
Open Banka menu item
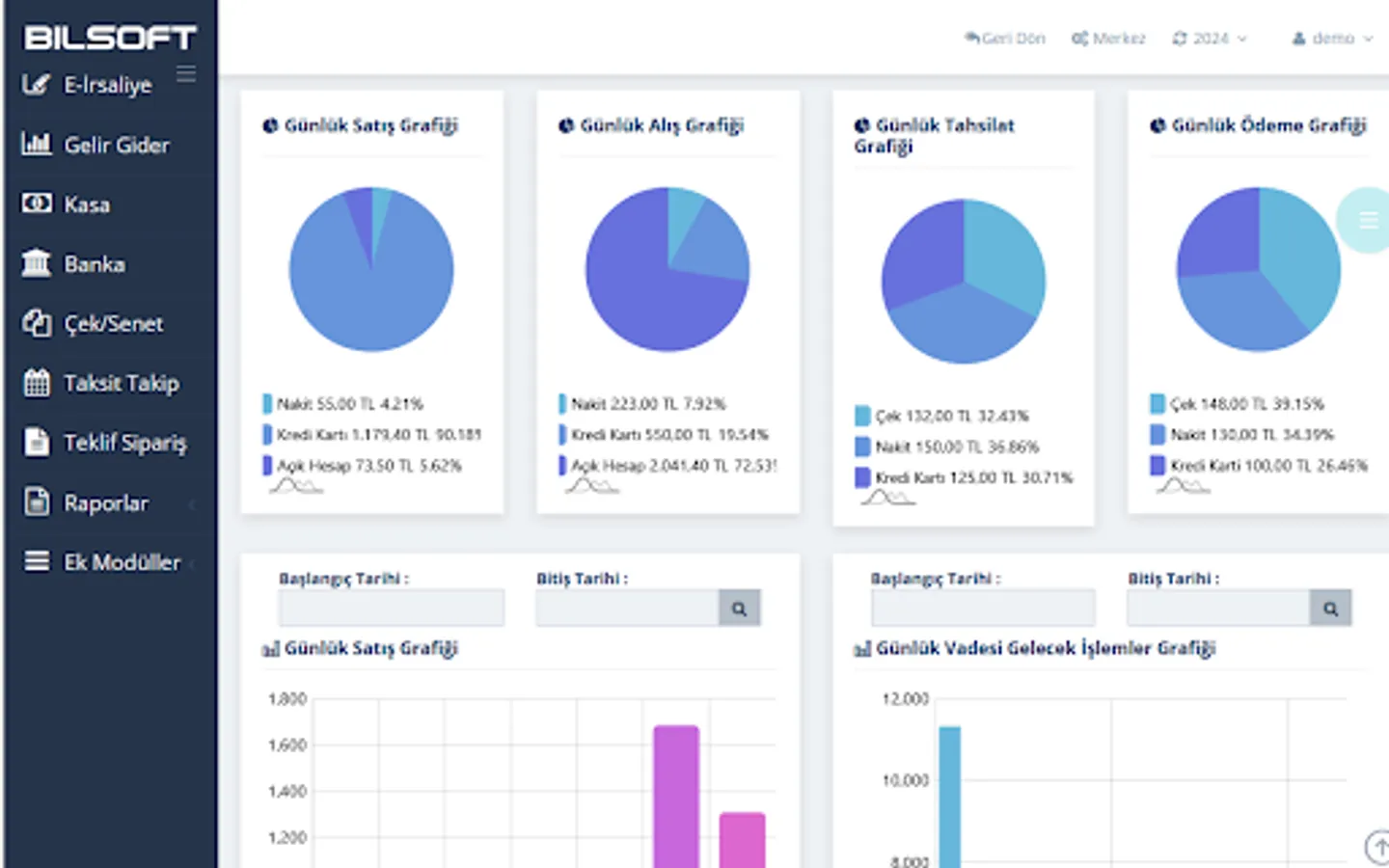point(95,264)
